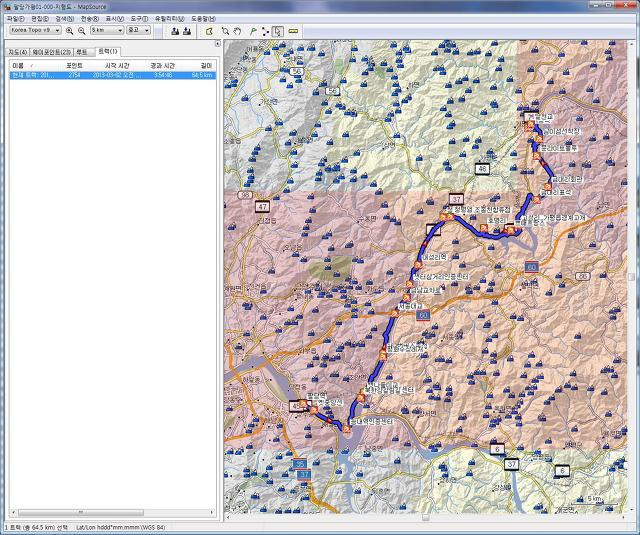The height and width of the screenshot is (535, 640).
Task: Click the Receive from Device toolbar icon
Action: tap(187, 31)
